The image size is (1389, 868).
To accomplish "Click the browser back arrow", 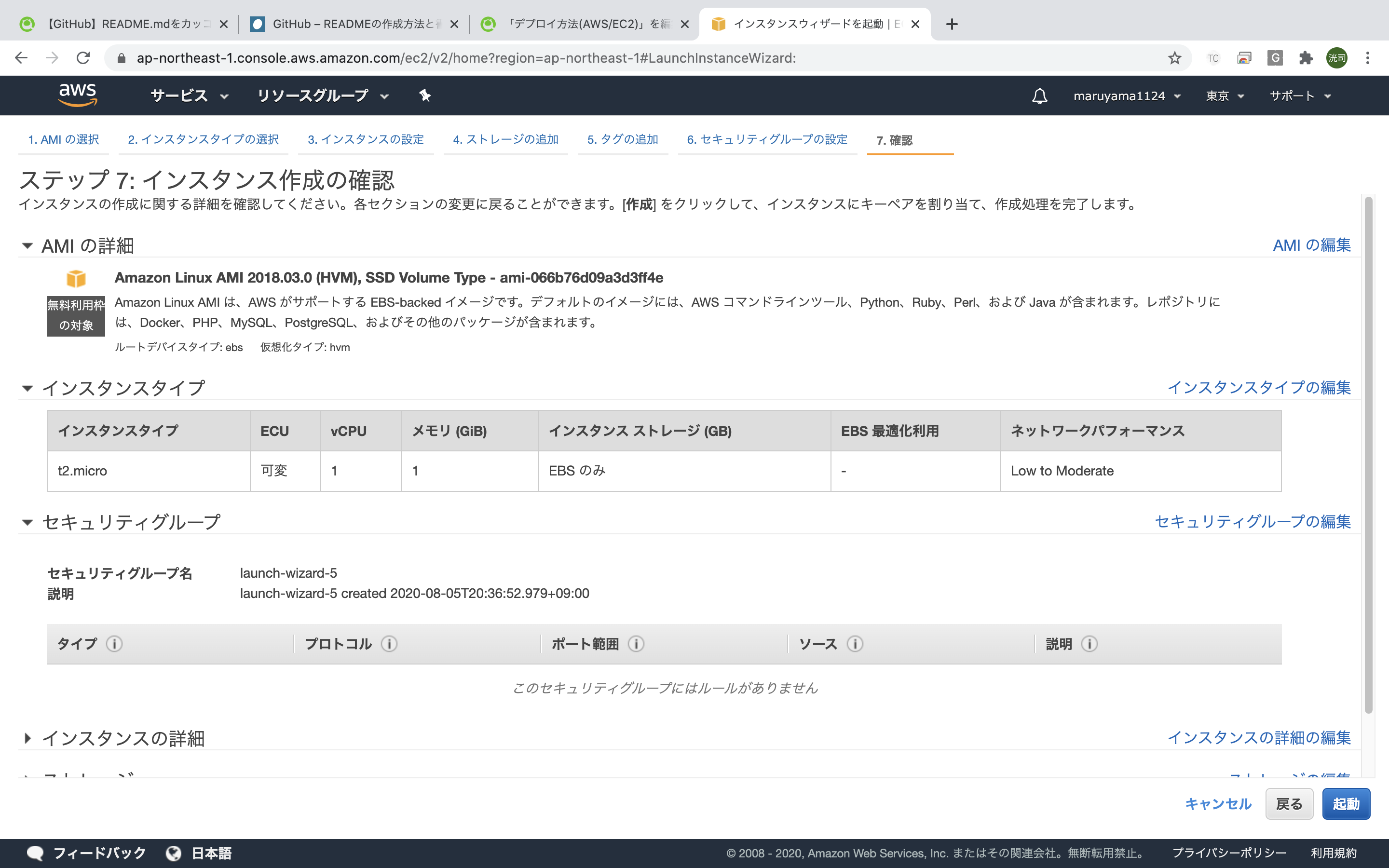I will point(21,58).
